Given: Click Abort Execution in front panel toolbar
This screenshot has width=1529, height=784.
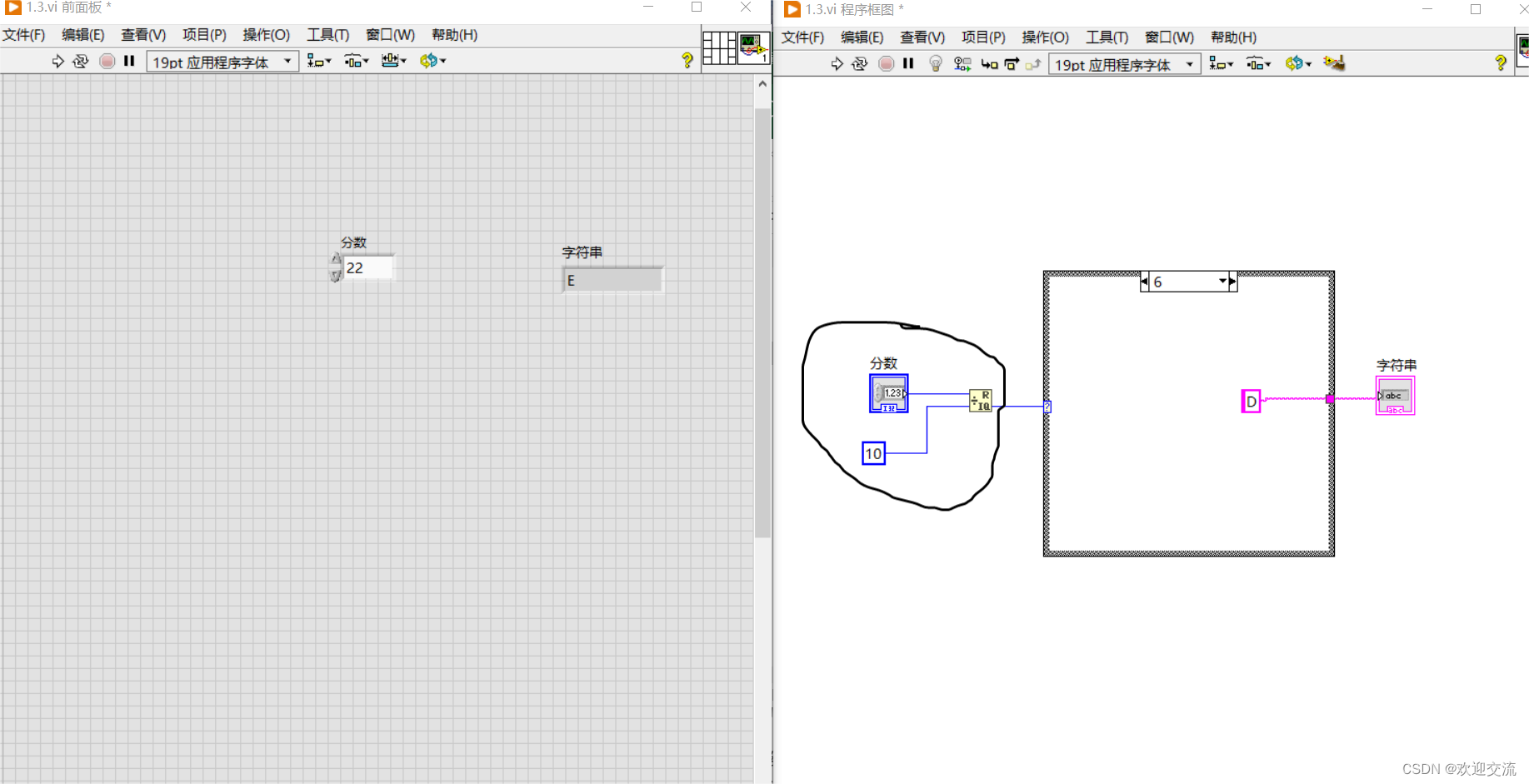Looking at the screenshot, I should point(107,61).
